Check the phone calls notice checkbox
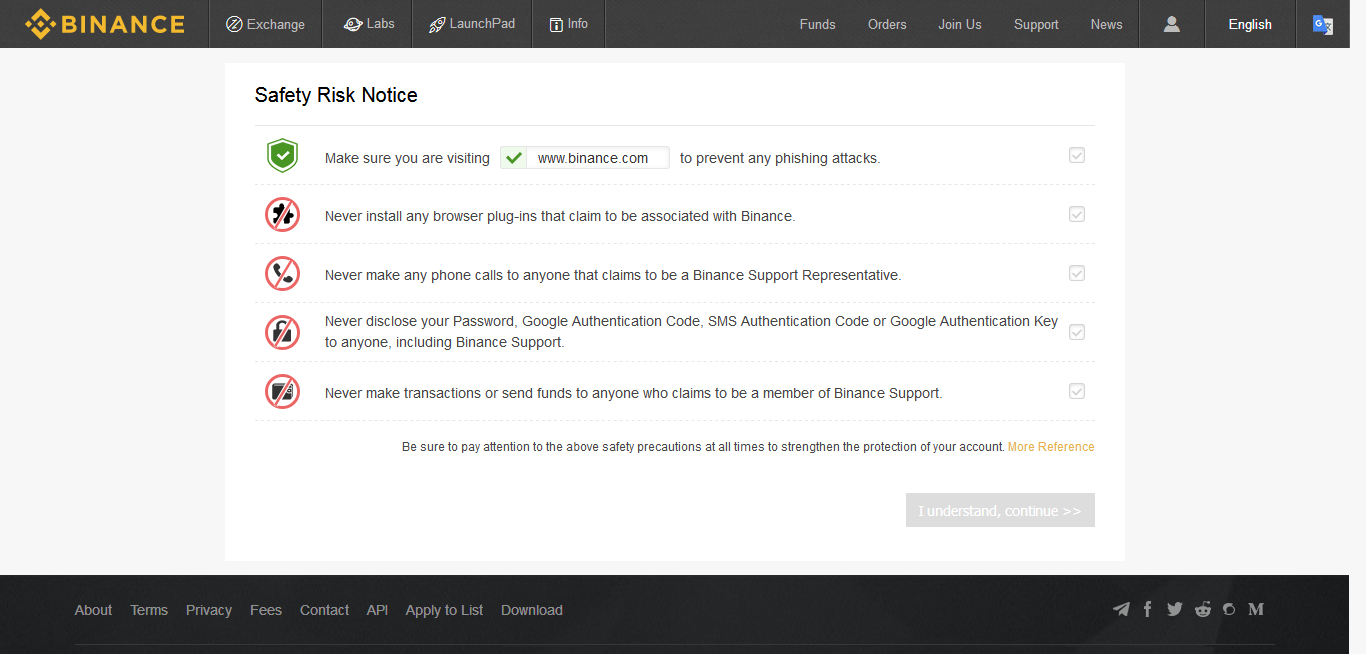 click(x=1077, y=273)
